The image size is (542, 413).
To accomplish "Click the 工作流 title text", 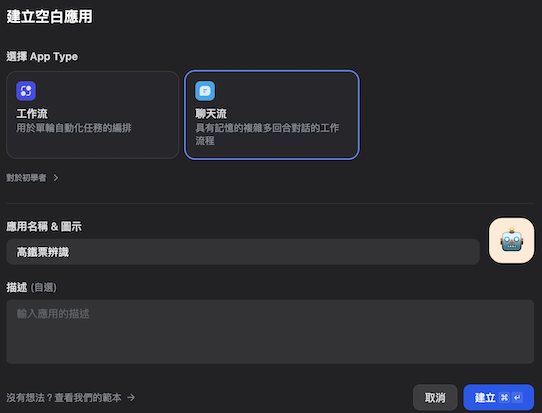I will pos(32,113).
